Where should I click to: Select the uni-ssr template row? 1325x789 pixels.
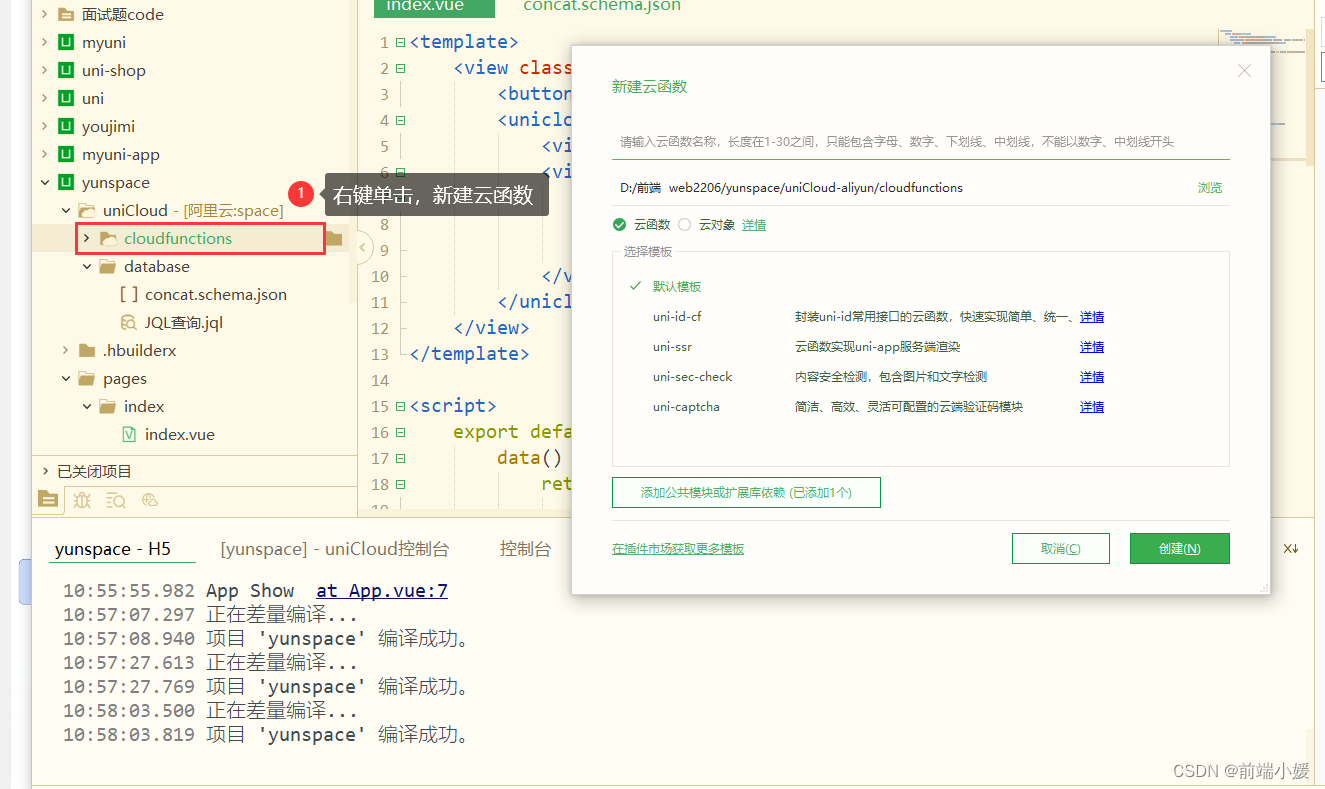point(866,346)
